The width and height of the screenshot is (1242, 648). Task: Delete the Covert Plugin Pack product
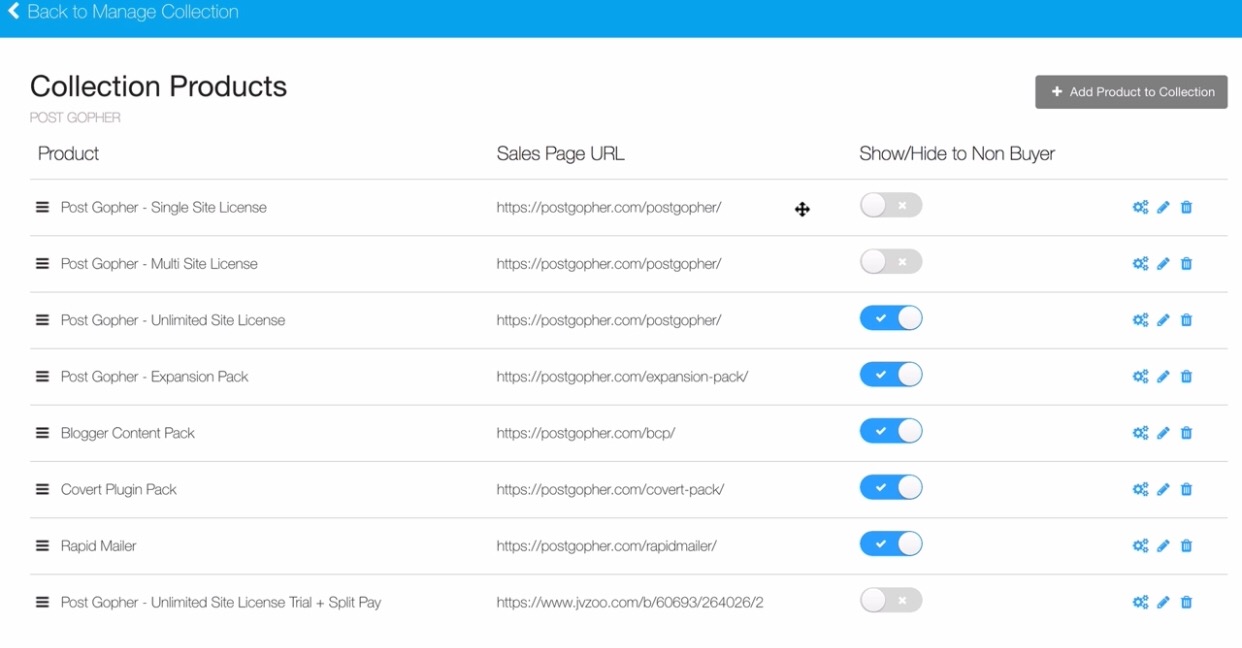(x=1186, y=490)
